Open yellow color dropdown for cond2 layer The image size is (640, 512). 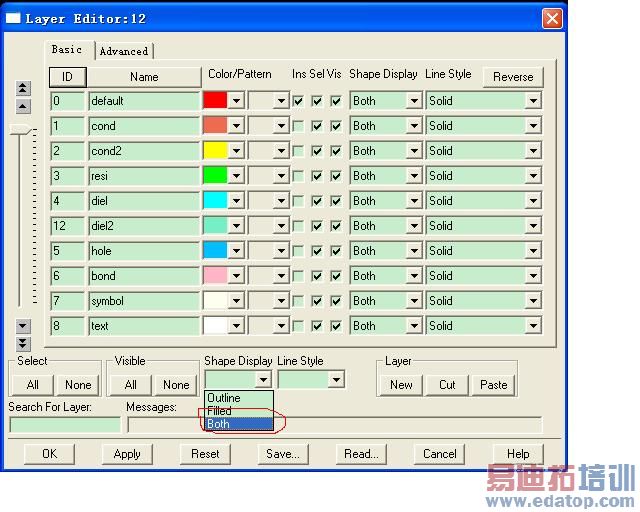236,151
